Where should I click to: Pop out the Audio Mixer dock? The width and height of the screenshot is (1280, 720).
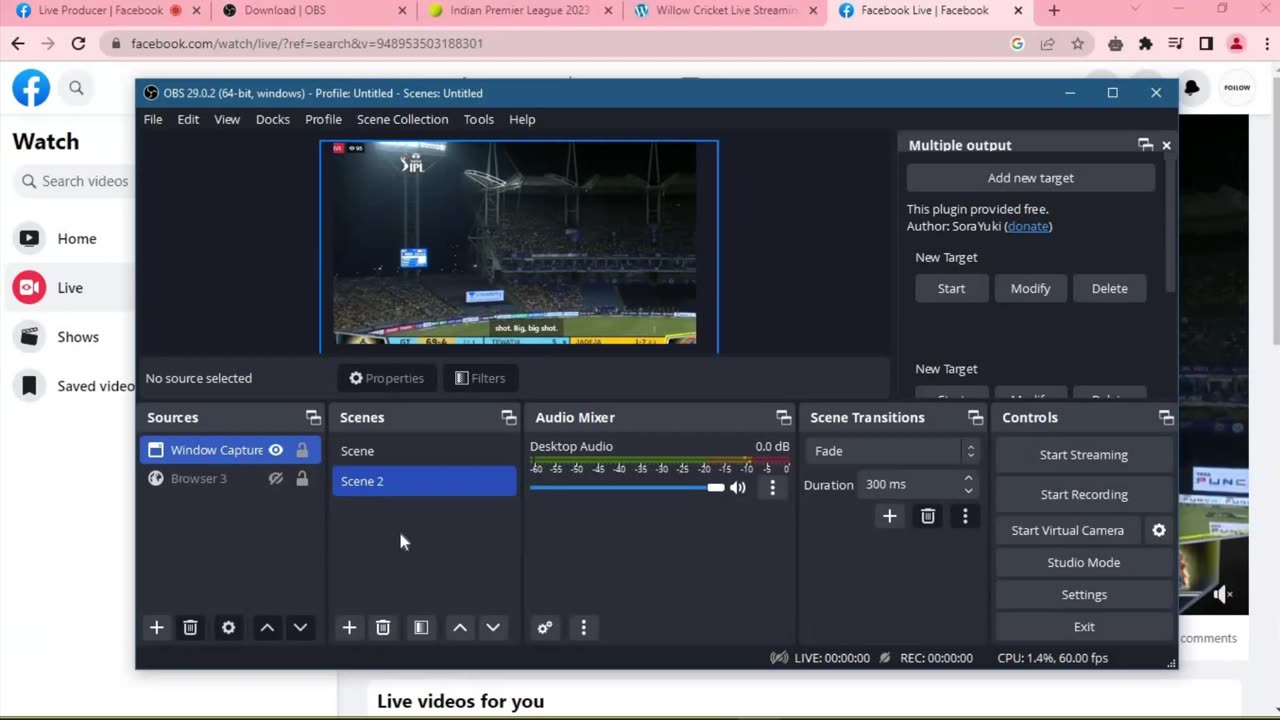[x=783, y=417]
